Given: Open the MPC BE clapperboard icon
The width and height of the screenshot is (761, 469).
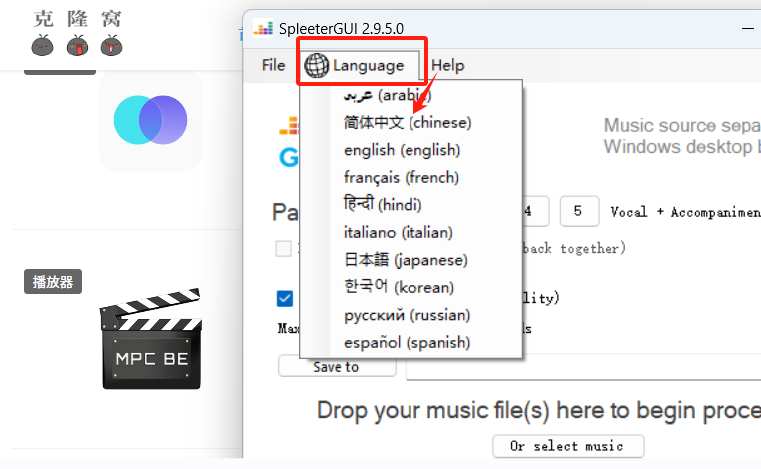Looking at the screenshot, I should [151, 339].
